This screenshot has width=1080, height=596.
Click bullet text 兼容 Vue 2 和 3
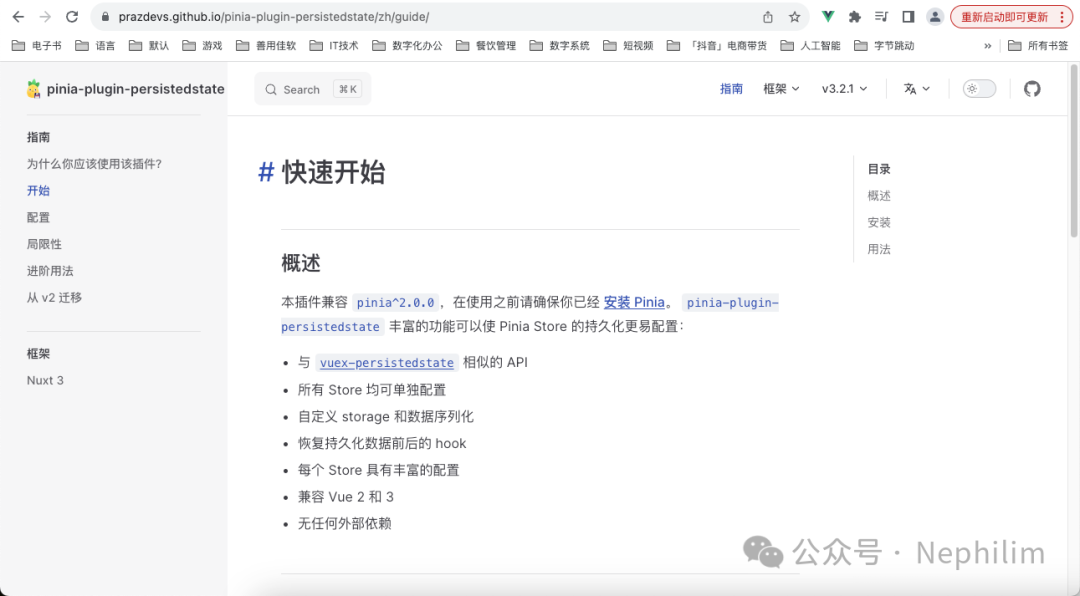tap(346, 497)
